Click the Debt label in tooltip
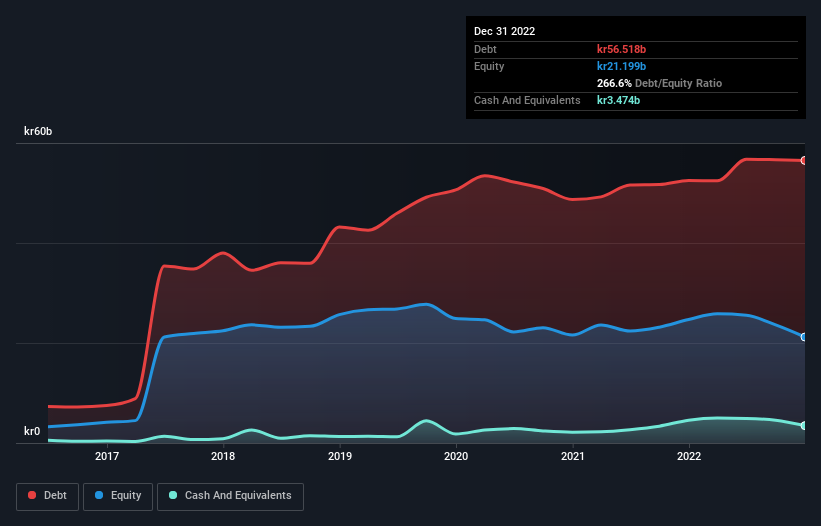The image size is (821, 526). (485, 49)
